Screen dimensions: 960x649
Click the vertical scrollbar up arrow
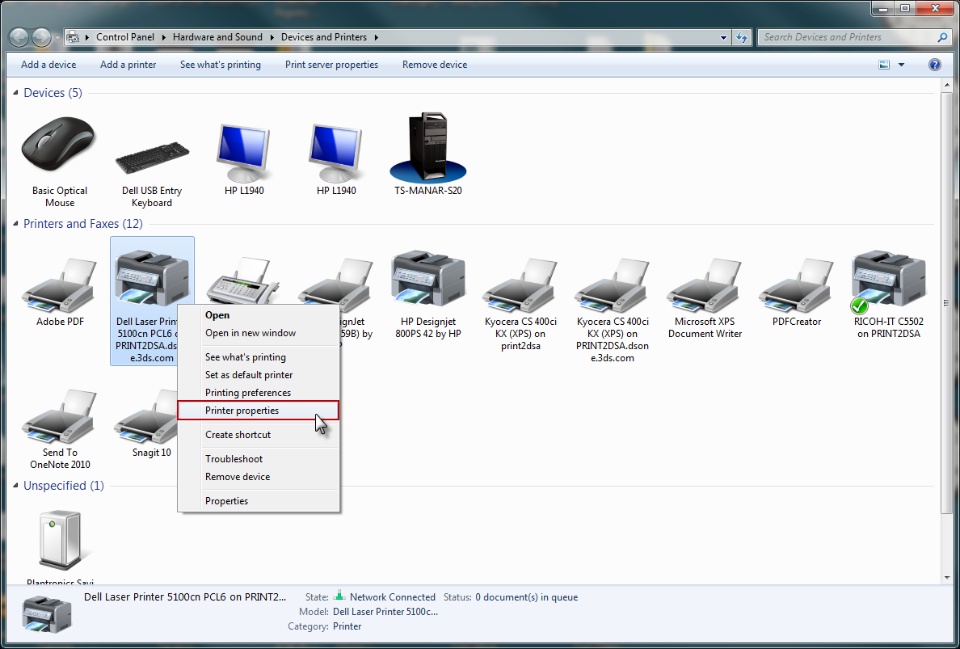click(947, 86)
